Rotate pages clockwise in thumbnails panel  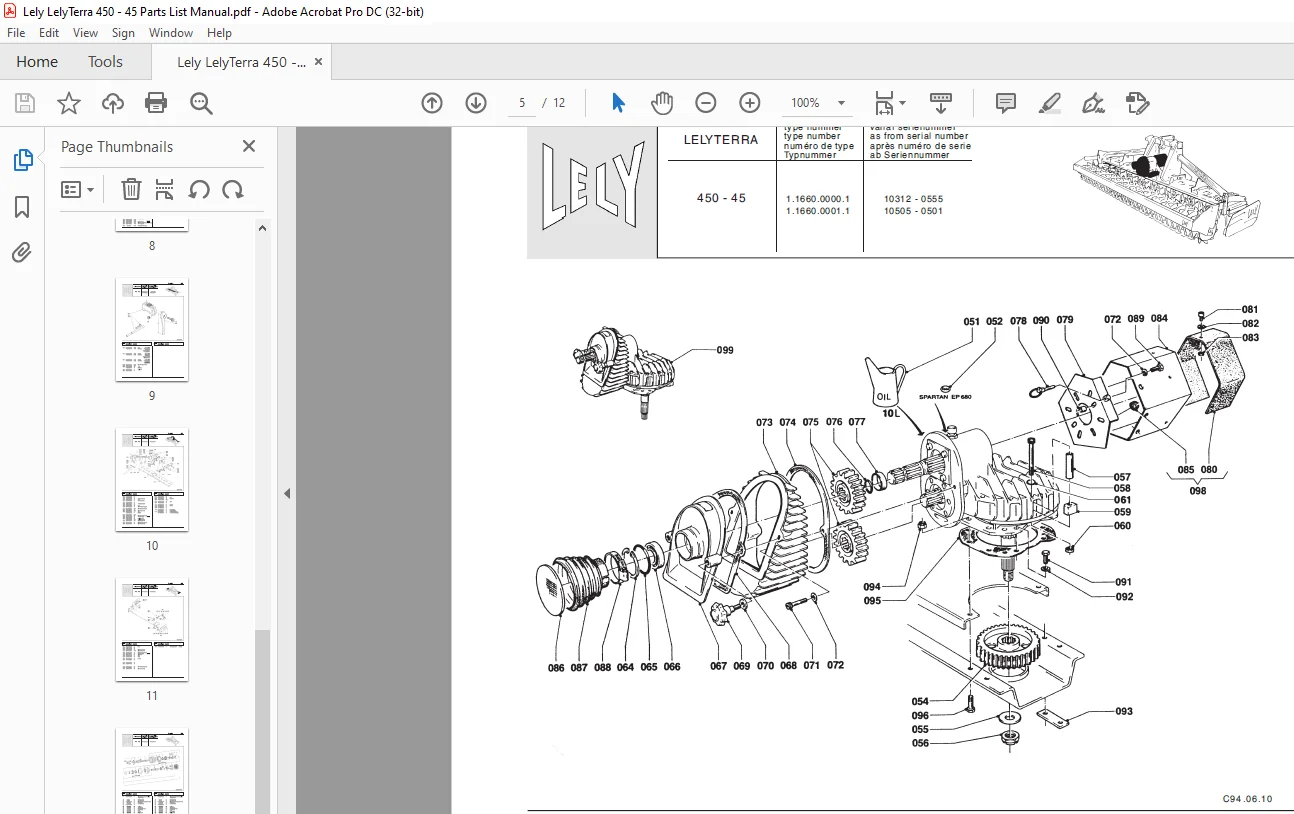(x=233, y=189)
